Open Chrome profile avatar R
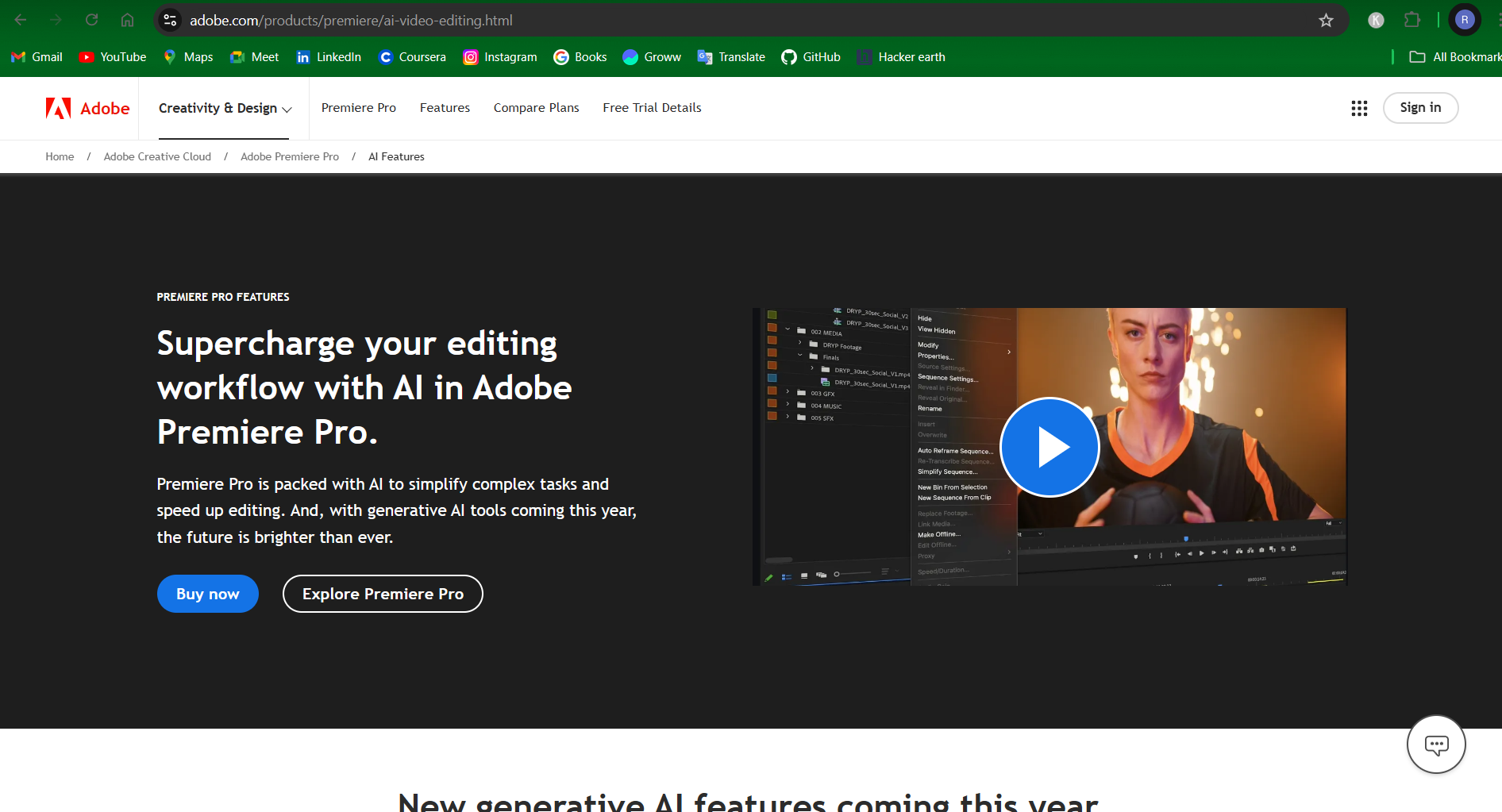Screen dimensions: 1502x812 [x=1465, y=20]
